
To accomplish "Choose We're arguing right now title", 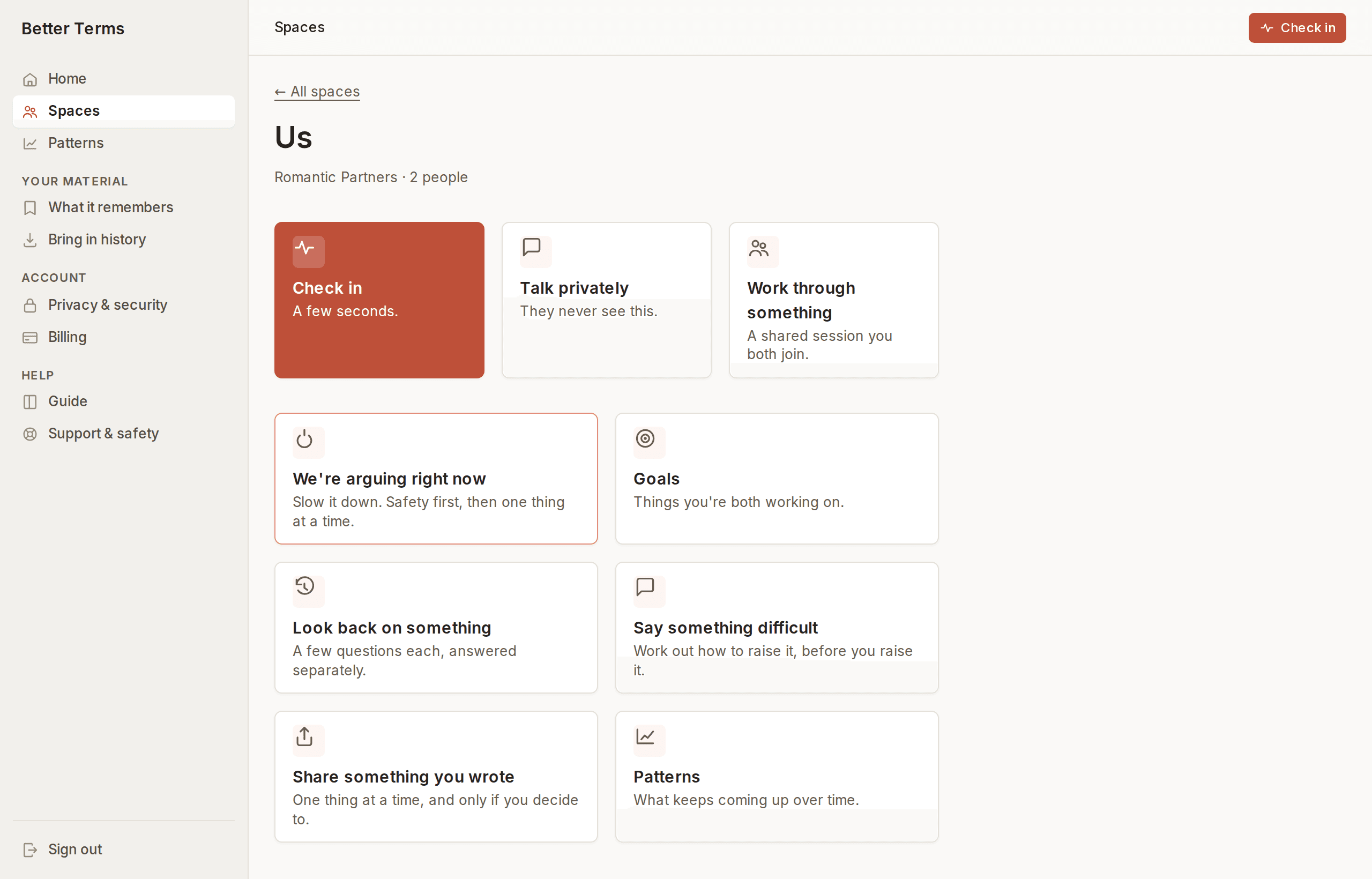I will [x=389, y=479].
